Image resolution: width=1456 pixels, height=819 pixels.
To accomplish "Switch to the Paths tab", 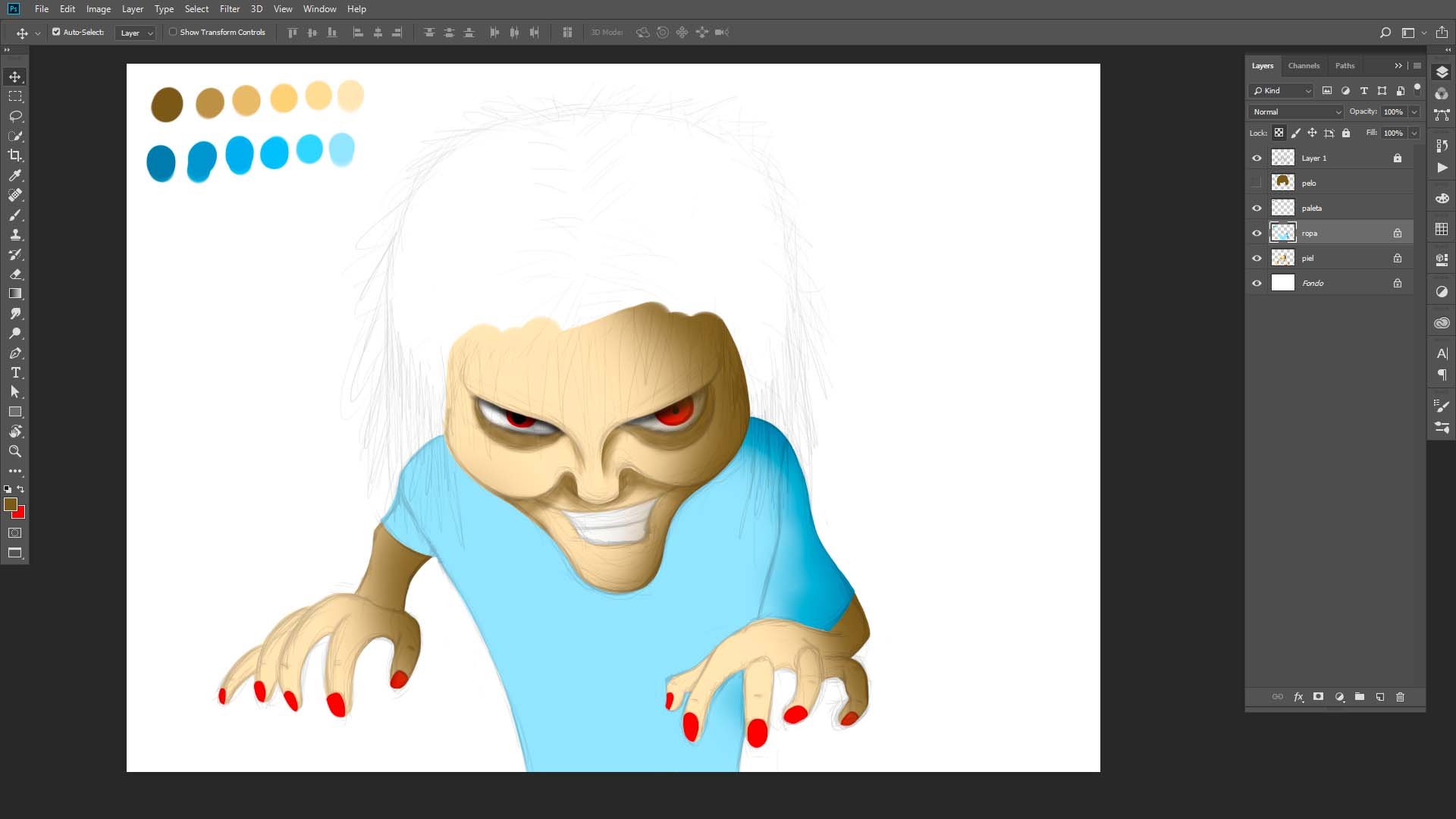I will pos(1345,65).
